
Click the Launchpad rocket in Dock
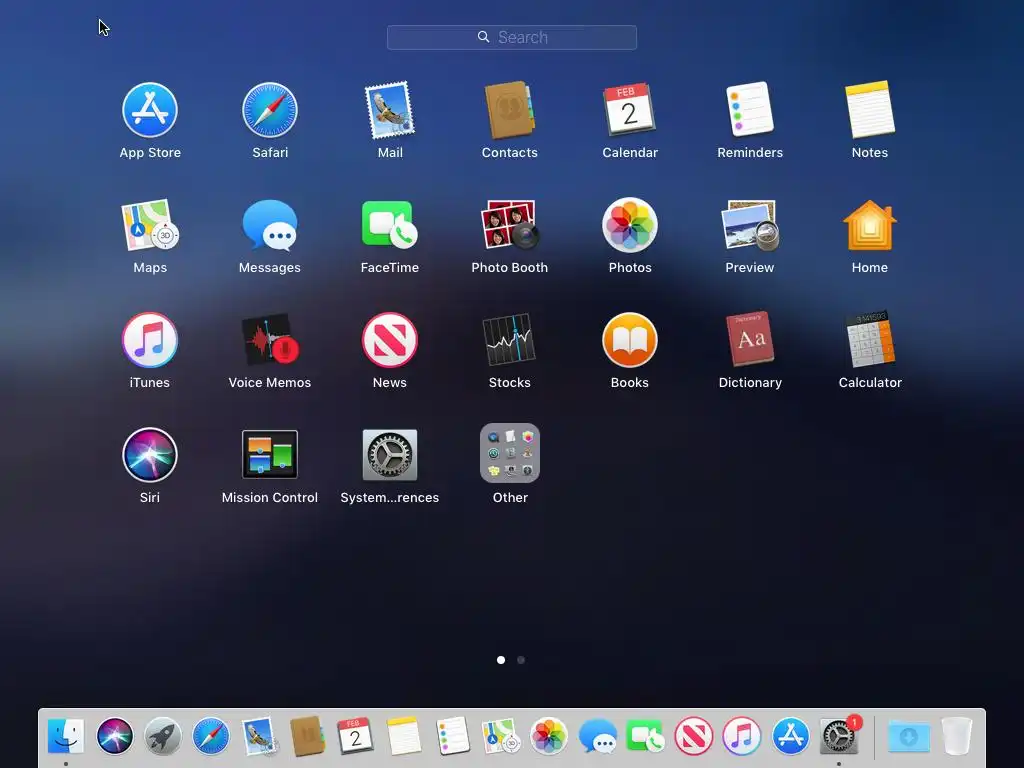[x=163, y=736]
